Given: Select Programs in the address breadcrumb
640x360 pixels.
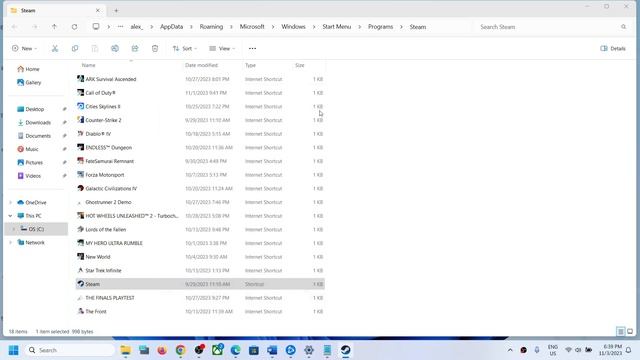Looking at the screenshot, I should (x=380, y=27).
